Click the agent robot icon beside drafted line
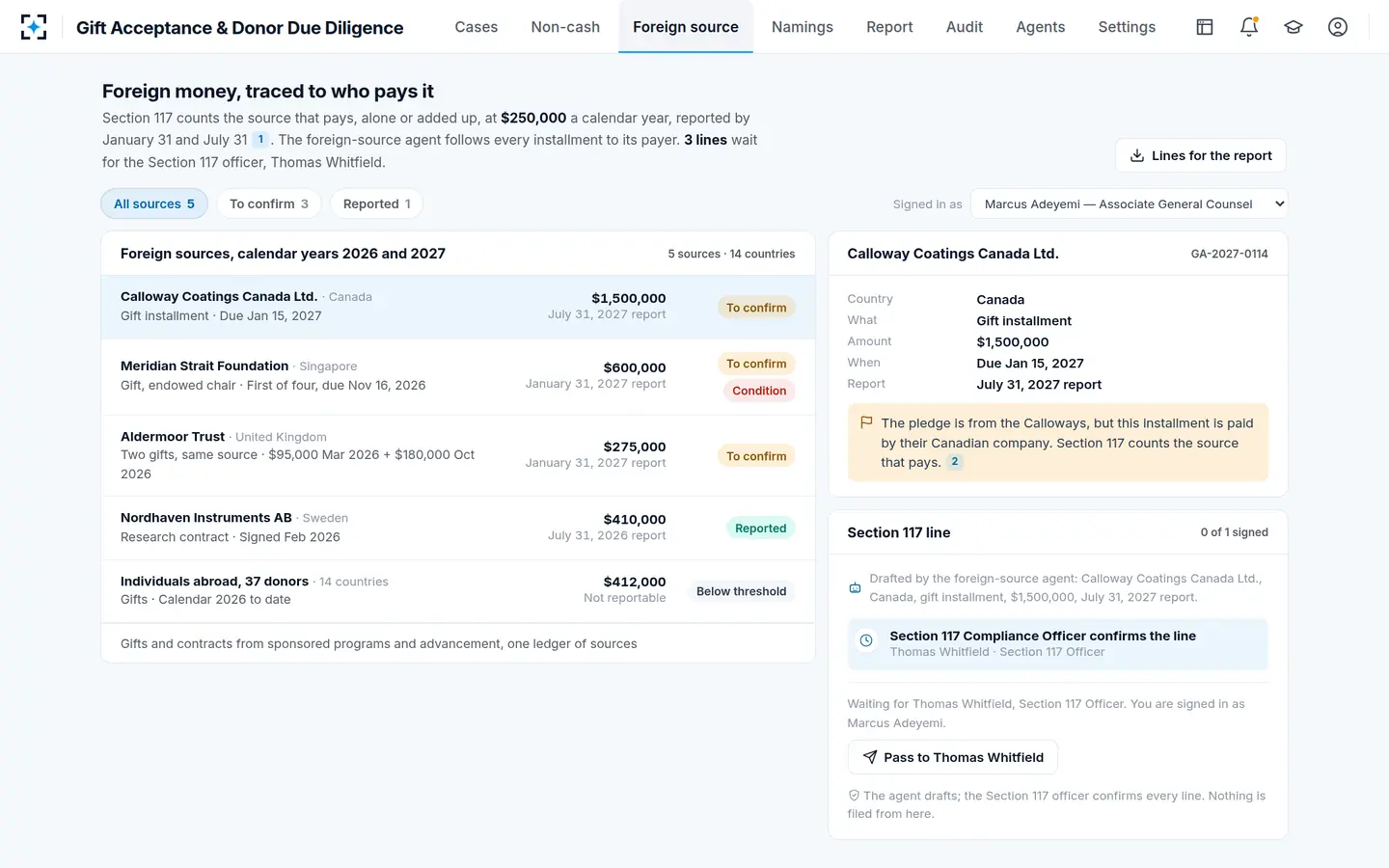This screenshot has width=1389, height=868. click(855, 587)
